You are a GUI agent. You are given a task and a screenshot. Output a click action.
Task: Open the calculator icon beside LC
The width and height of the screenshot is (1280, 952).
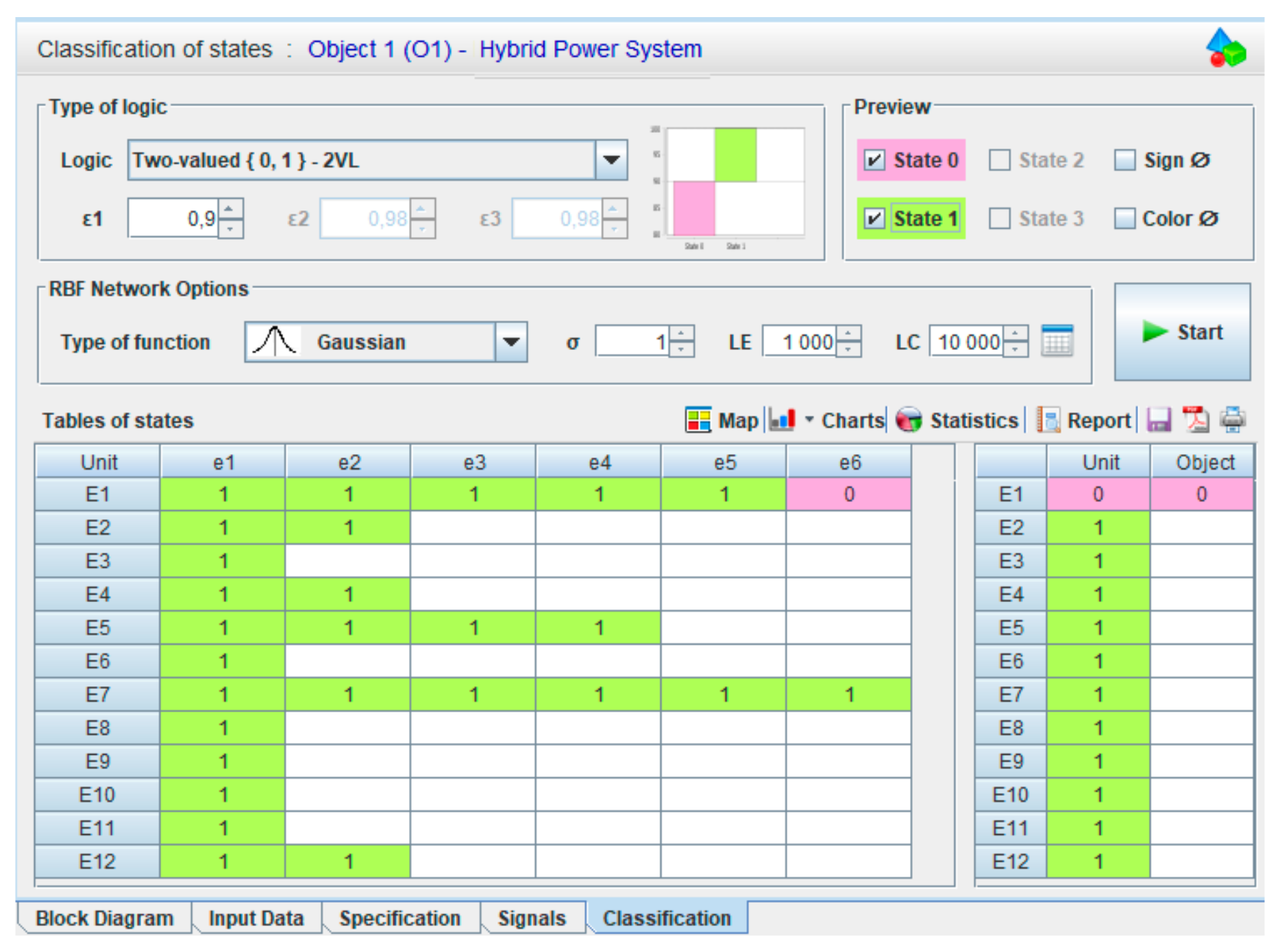pyautogui.click(x=1056, y=341)
